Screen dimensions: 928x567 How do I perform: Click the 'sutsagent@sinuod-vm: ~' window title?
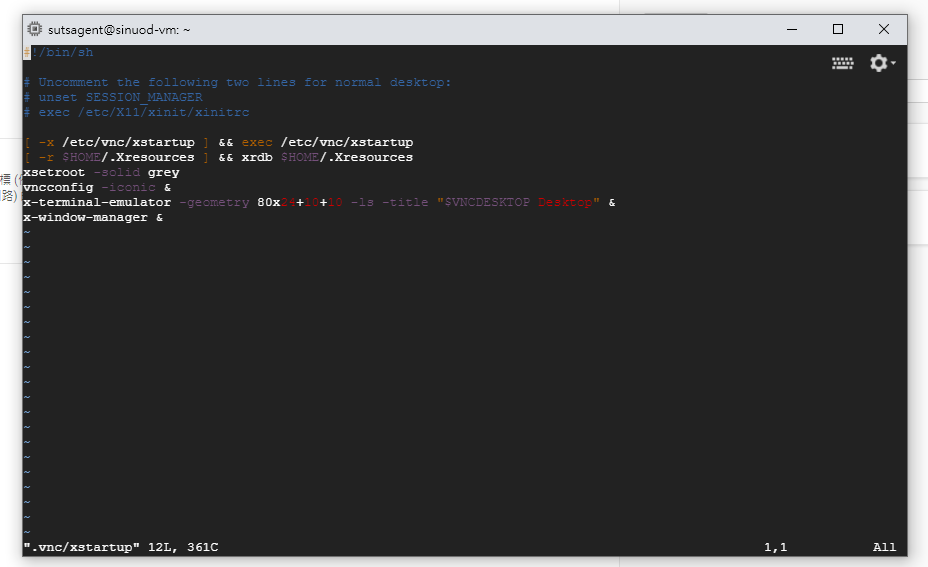[x=119, y=30]
